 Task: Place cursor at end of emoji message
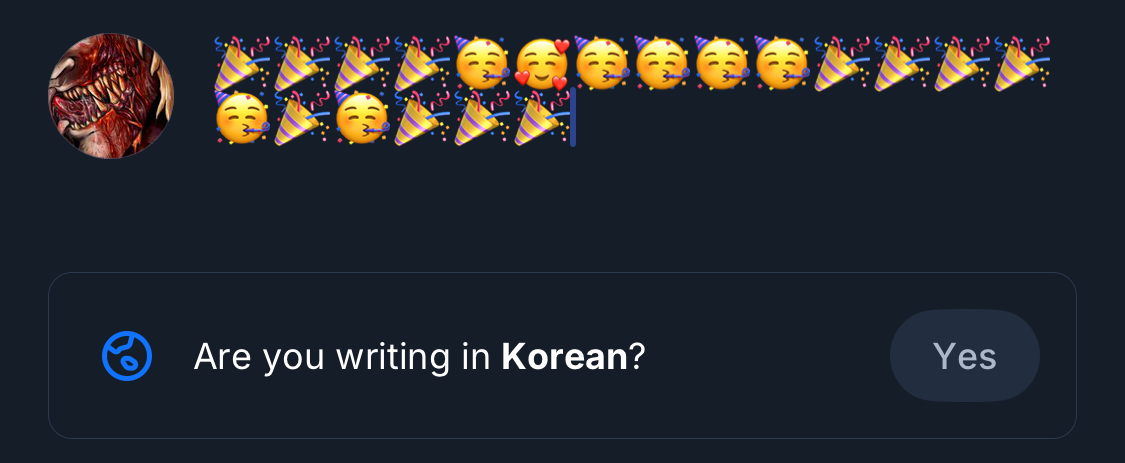point(574,118)
